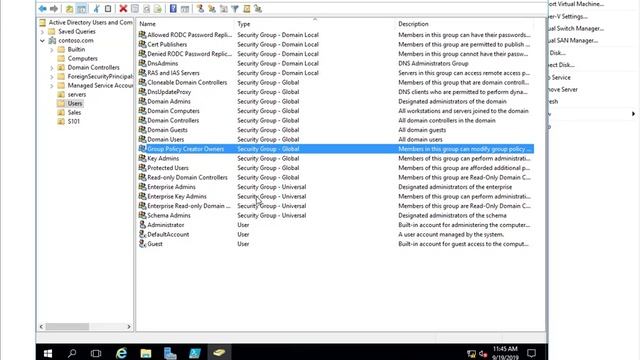
Task: Select the Guest user account
Action: pos(336,244)
